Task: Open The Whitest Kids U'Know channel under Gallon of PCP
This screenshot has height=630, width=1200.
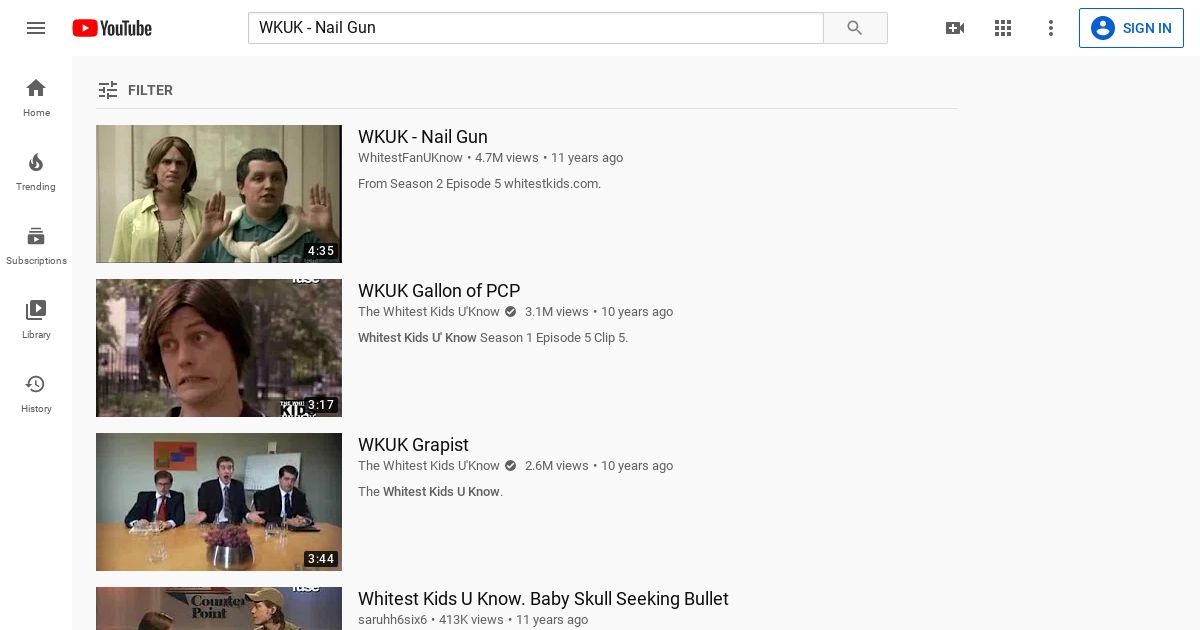Action: [x=429, y=312]
